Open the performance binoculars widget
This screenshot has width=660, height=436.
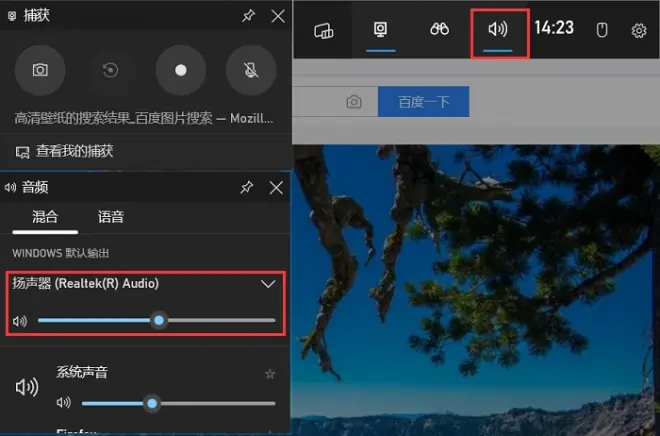click(439, 29)
